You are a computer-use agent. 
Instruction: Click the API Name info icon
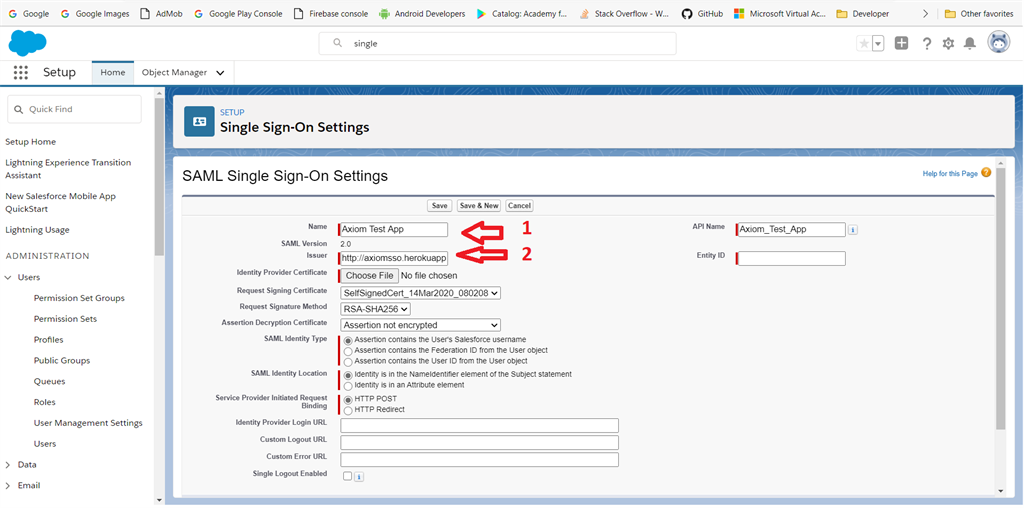[853, 230]
